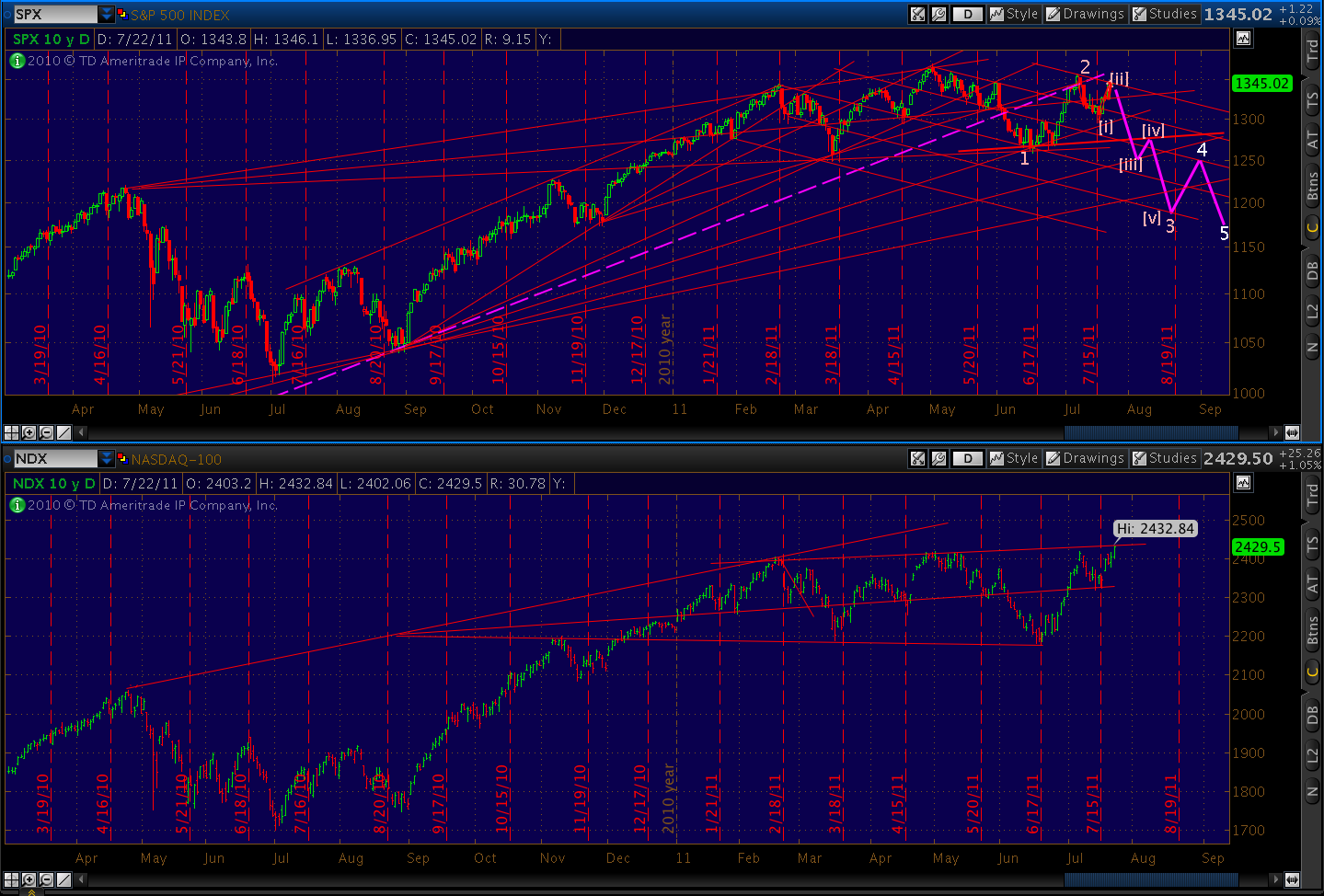Toggle Trd sidebar tab on NDX chart
This screenshot has width=1324, height=896.
[x=1313, y=495]
